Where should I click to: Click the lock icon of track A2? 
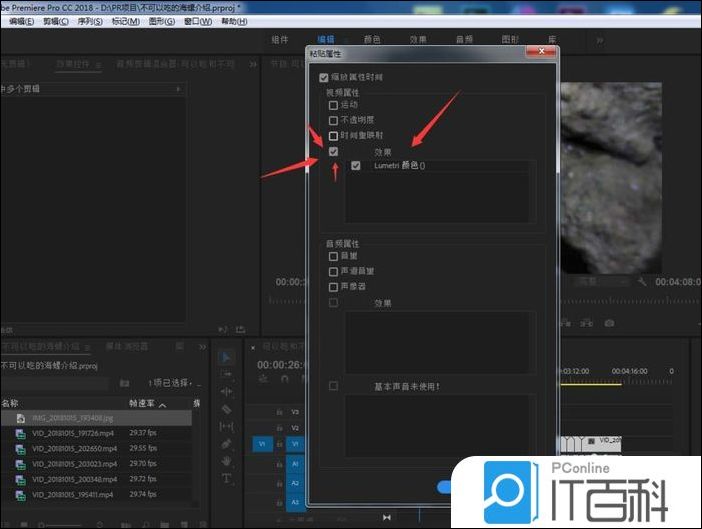click(x=279, y=484)
